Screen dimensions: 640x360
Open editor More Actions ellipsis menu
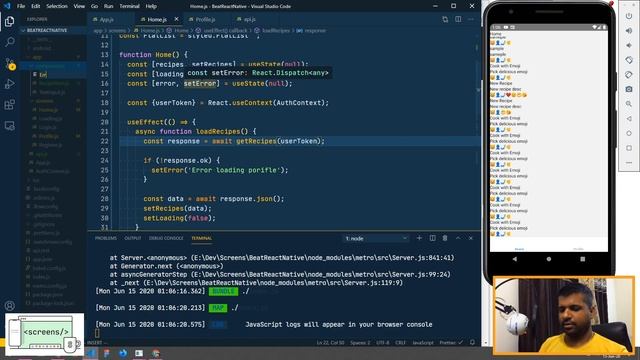tap(471, 19)
